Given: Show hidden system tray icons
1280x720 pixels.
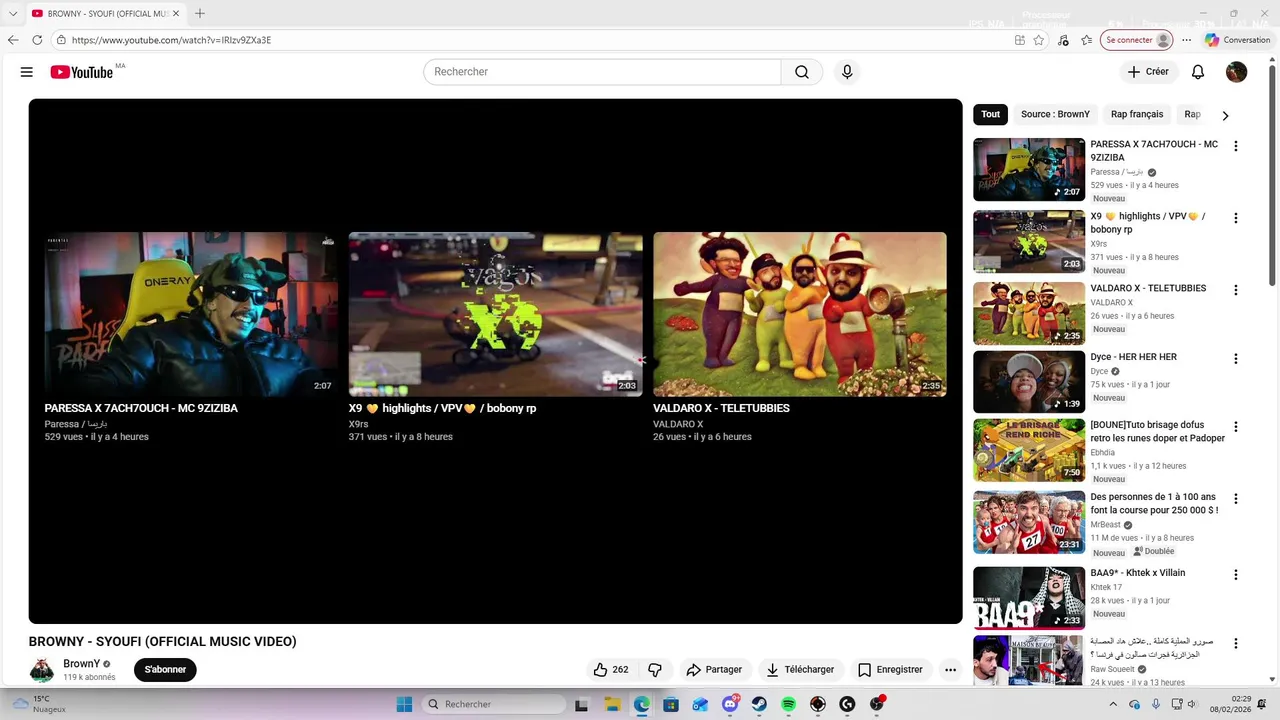Looking at the screenshot, I should [x=1113, y=704].
